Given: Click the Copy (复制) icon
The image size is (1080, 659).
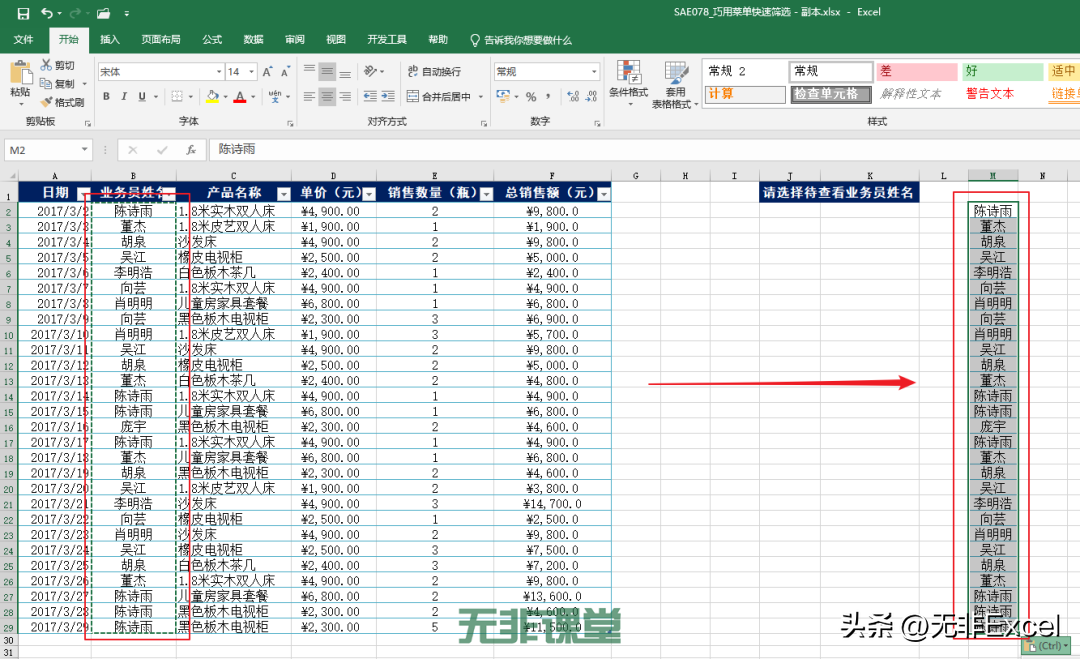Looking at the screenshot, I should tap(46, 83).
